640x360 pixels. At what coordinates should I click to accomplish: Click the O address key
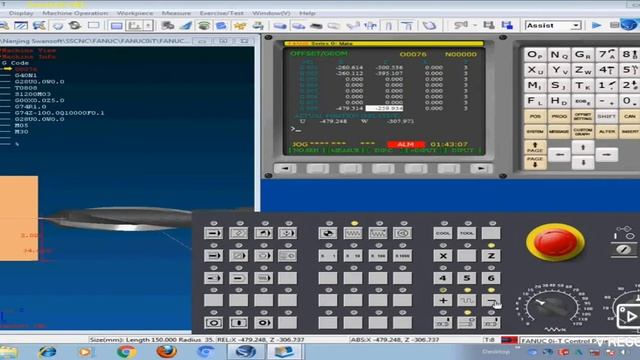click(535, 55)
